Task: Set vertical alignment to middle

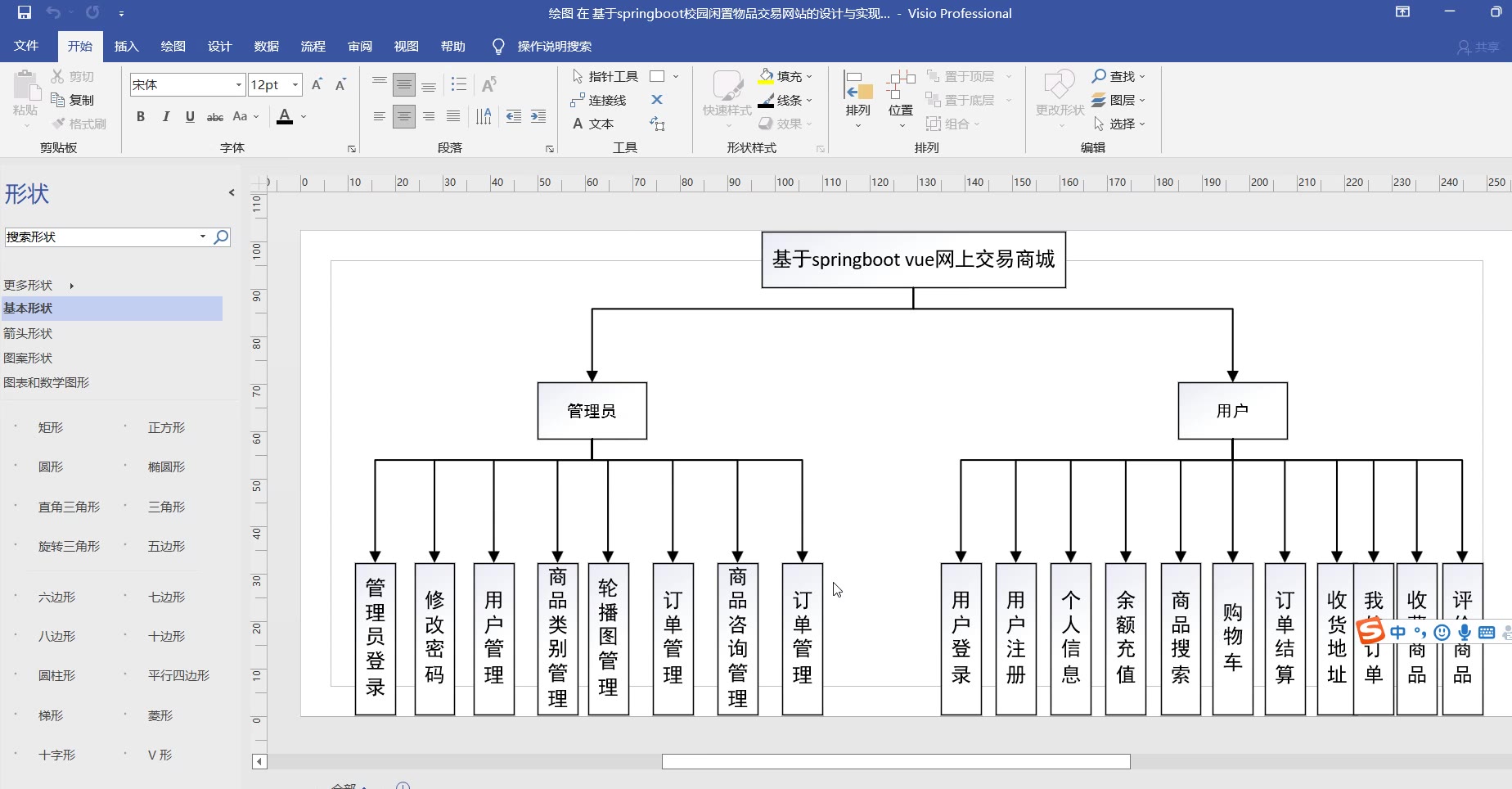Action: click(x=404, y=84)
